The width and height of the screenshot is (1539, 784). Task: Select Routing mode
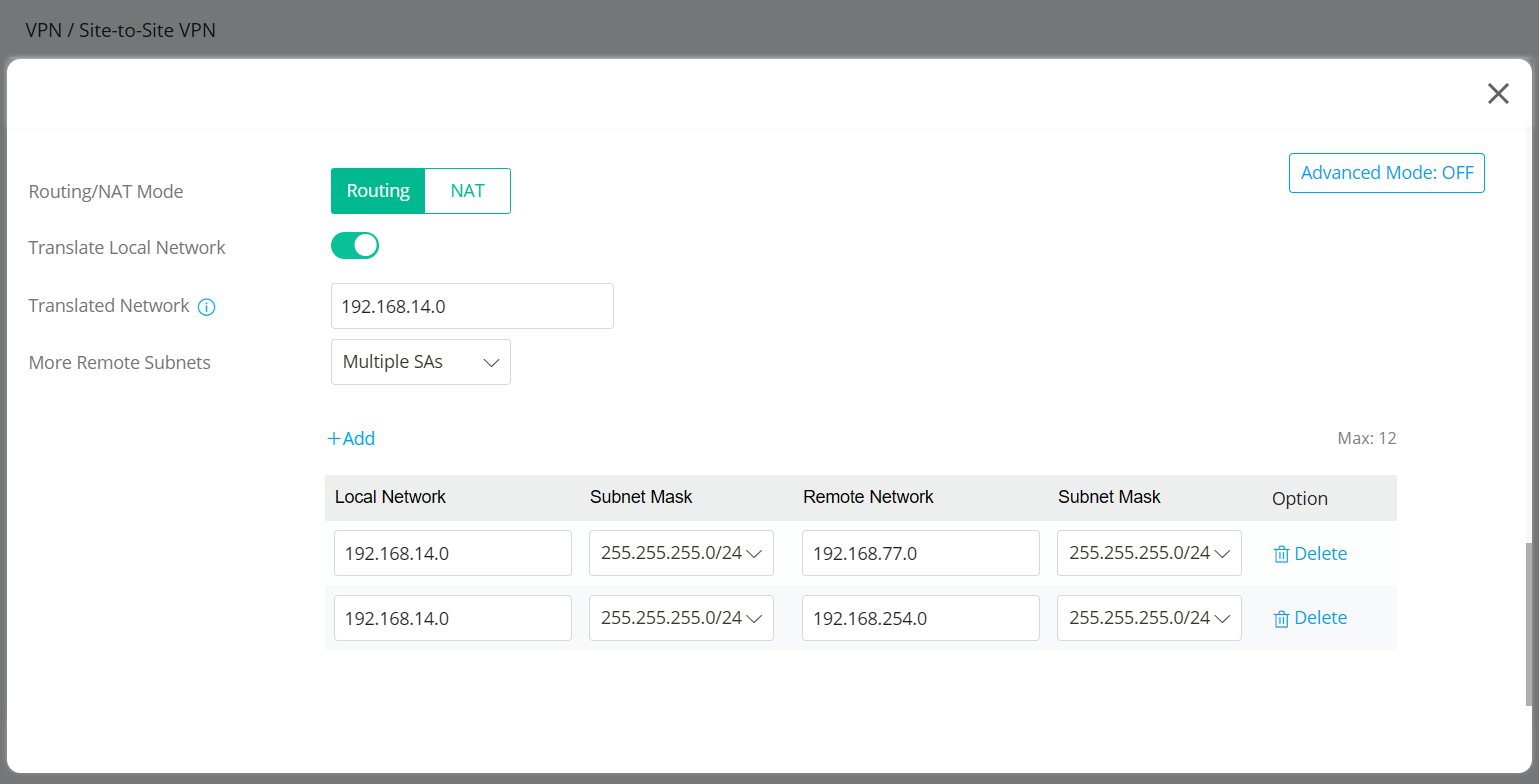[x=378, y=191]
